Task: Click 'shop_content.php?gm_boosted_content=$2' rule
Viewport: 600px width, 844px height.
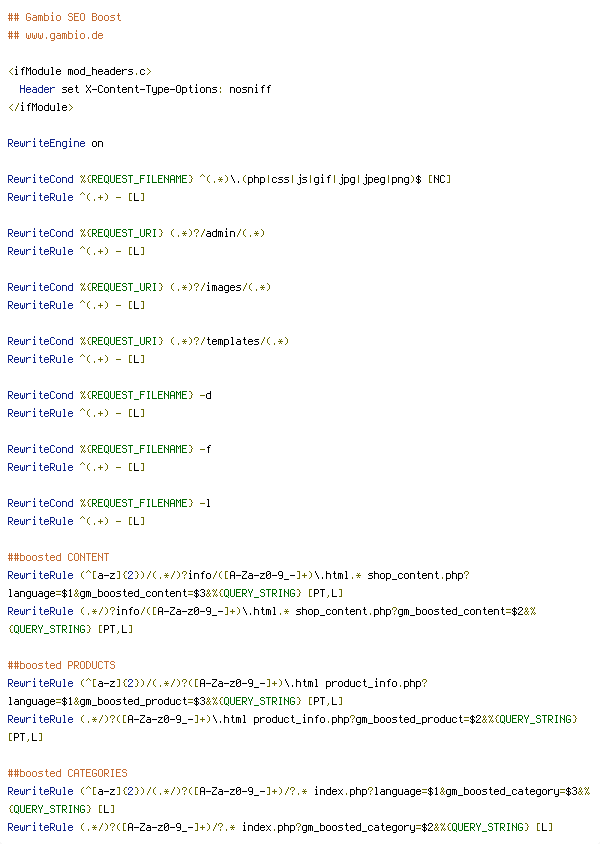Action: (x=272, y=611)
